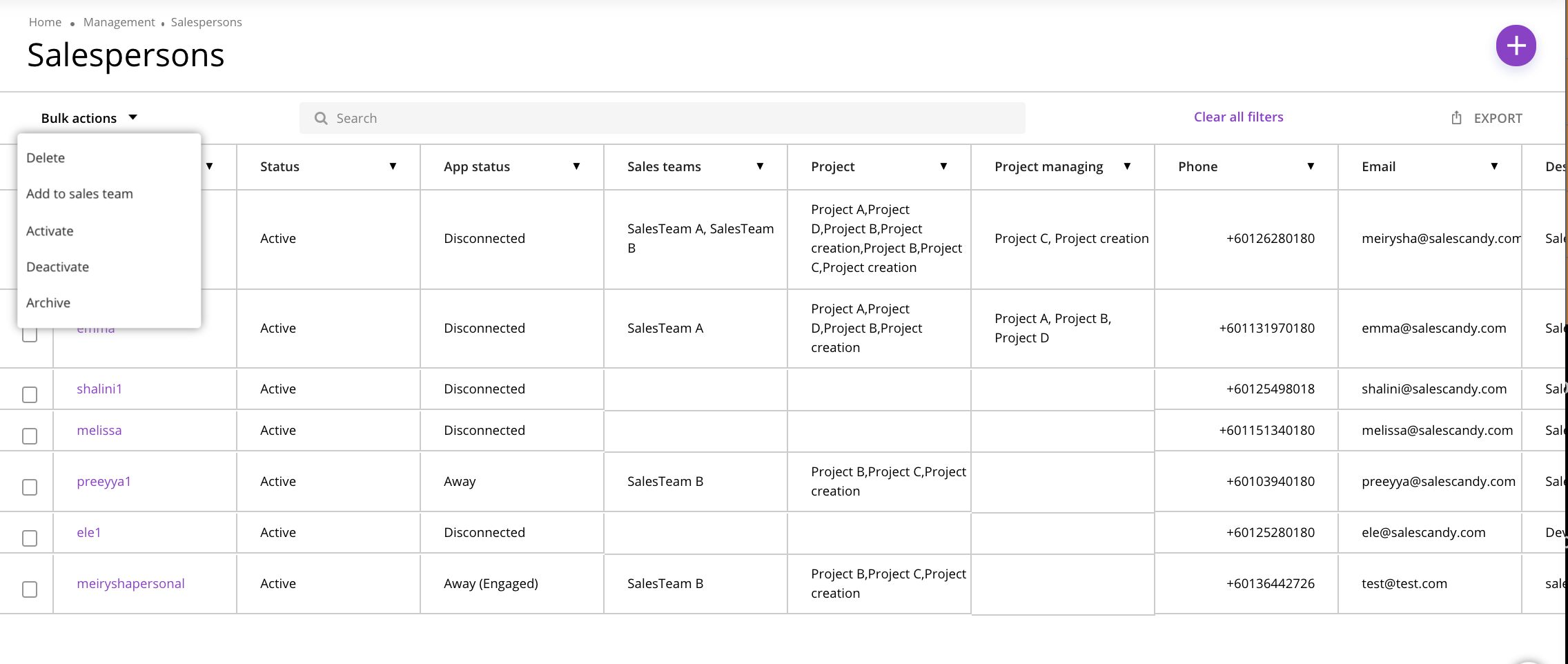Image resolution: width=1568 pixels, height=664 pixels.
Task: Click the export share icon
Action: pyautogui.click(x=1456, y=118)
